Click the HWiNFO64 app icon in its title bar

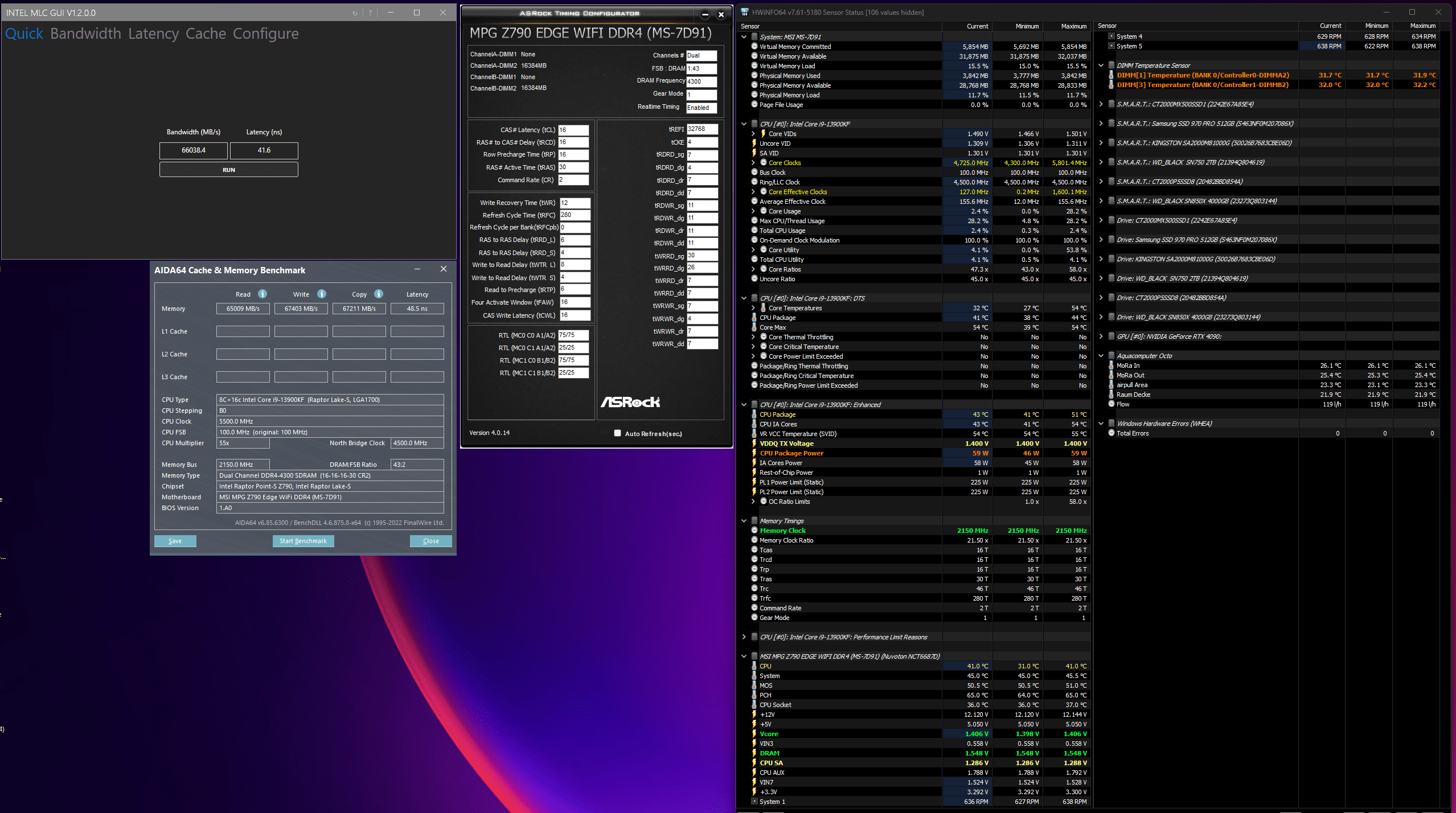pos(744,12)
